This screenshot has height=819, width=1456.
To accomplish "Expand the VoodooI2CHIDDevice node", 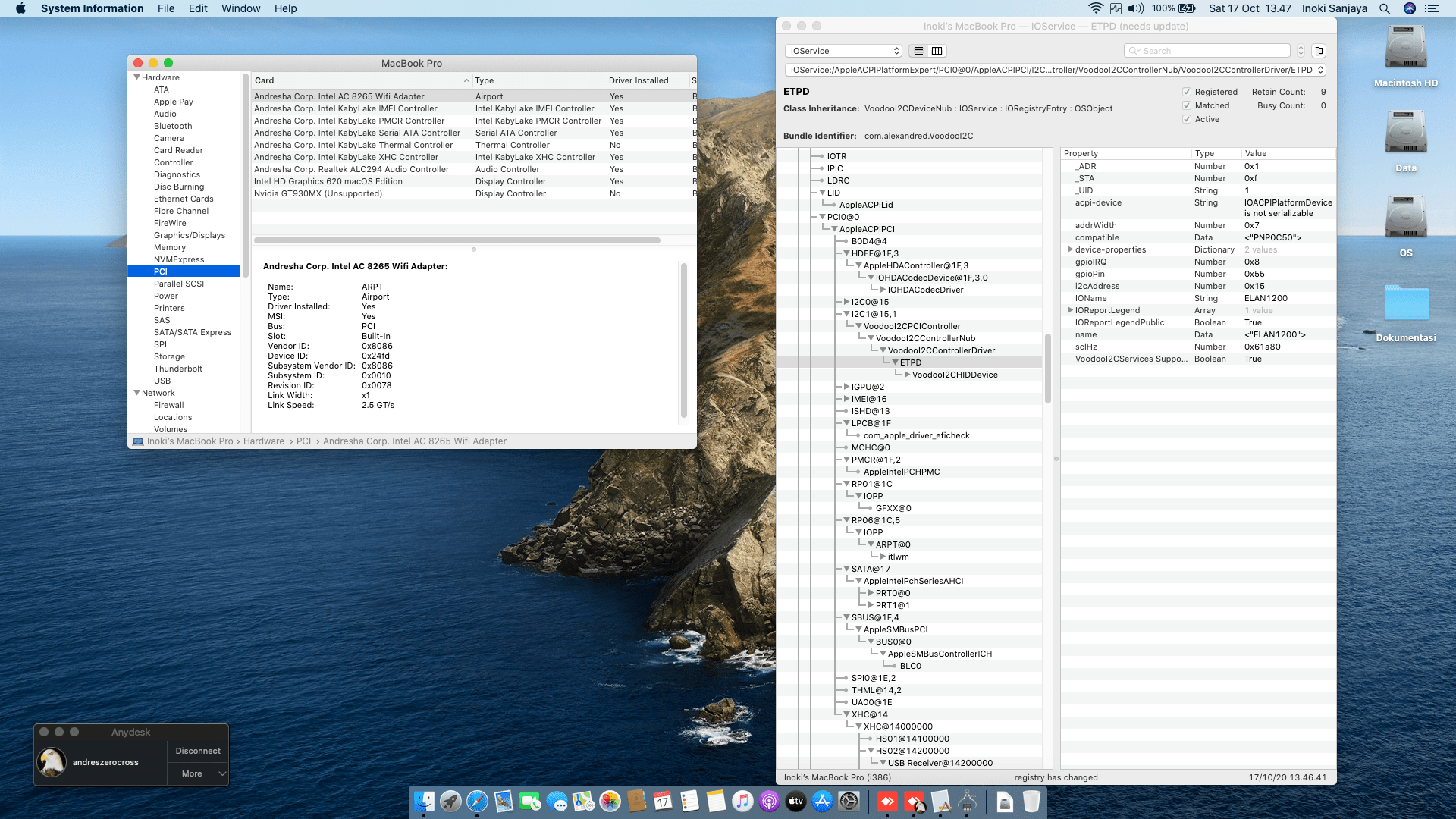I will (x=907, y=375).
